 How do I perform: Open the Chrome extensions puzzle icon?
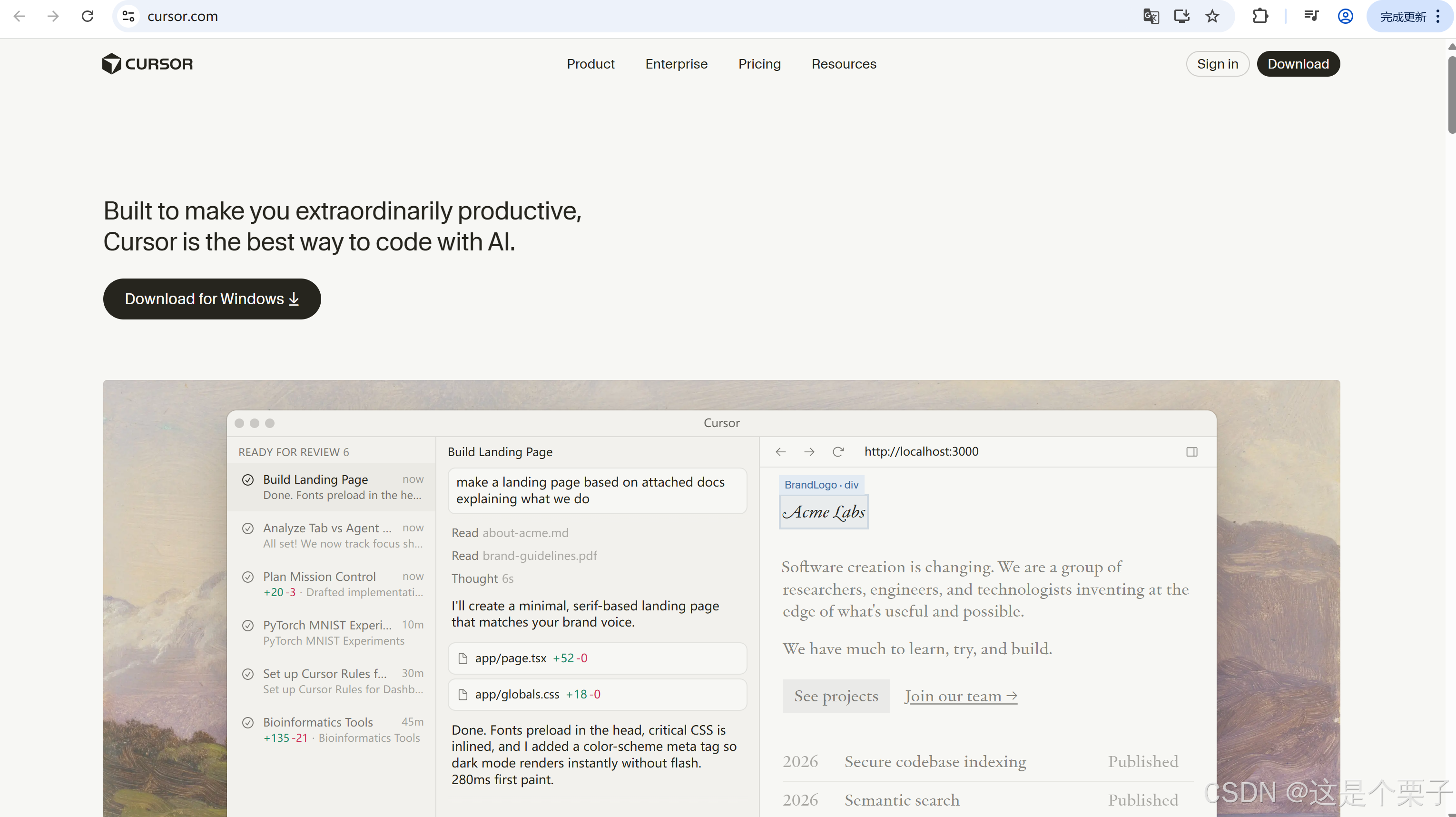[x=1260, y=16]
